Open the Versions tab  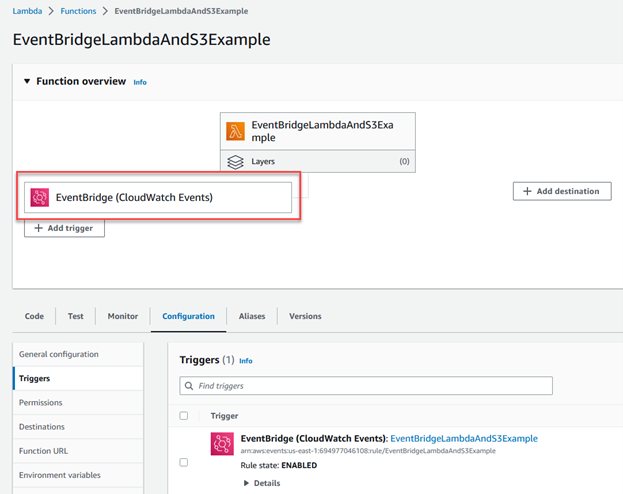pos(305,316)
